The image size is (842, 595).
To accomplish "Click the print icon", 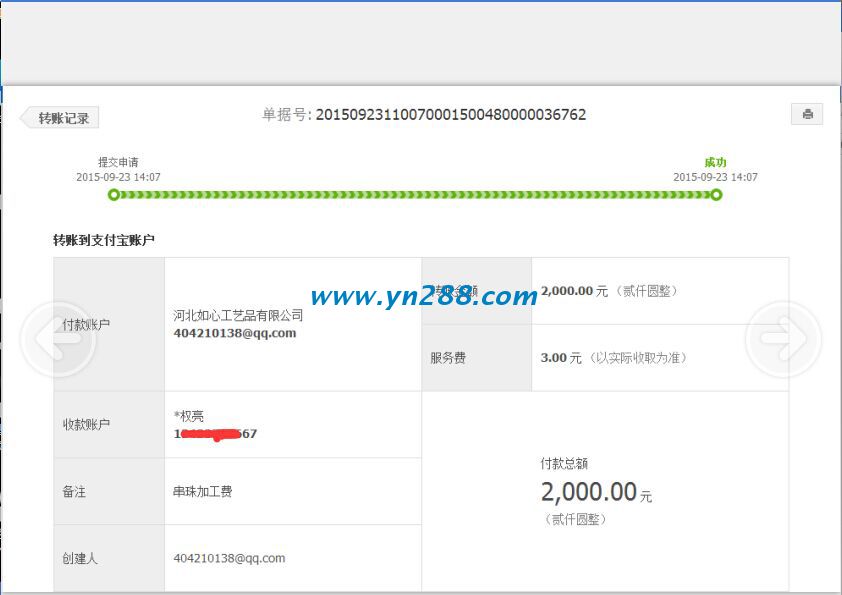I will point(808,114).
